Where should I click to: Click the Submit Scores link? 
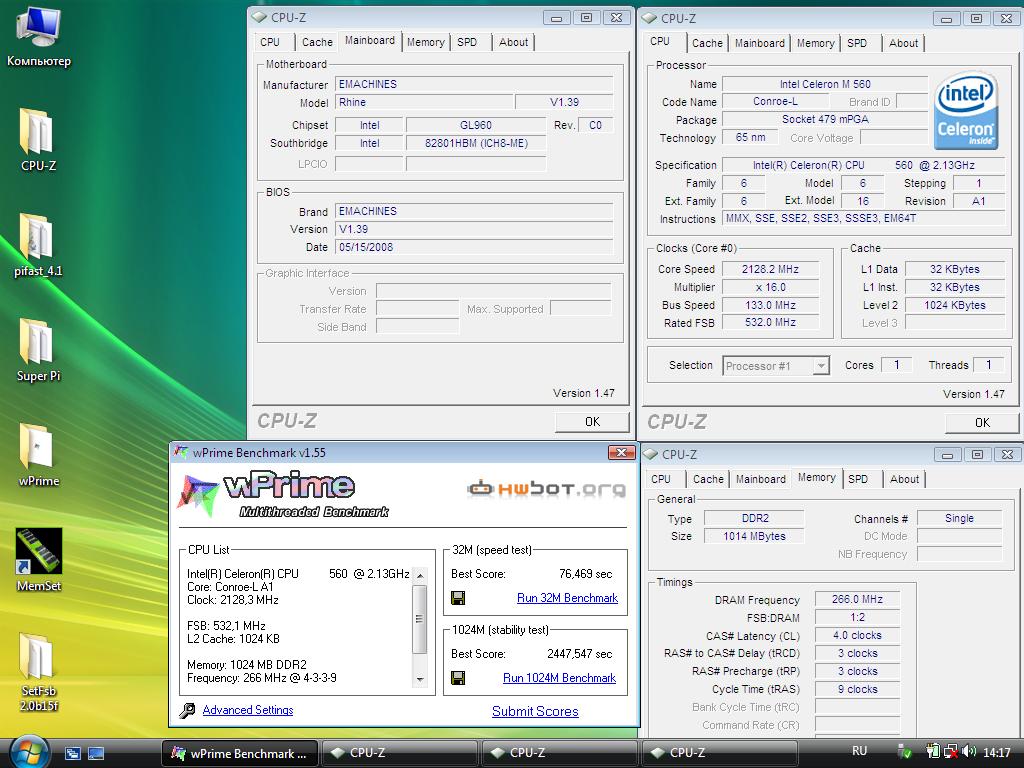535,711
